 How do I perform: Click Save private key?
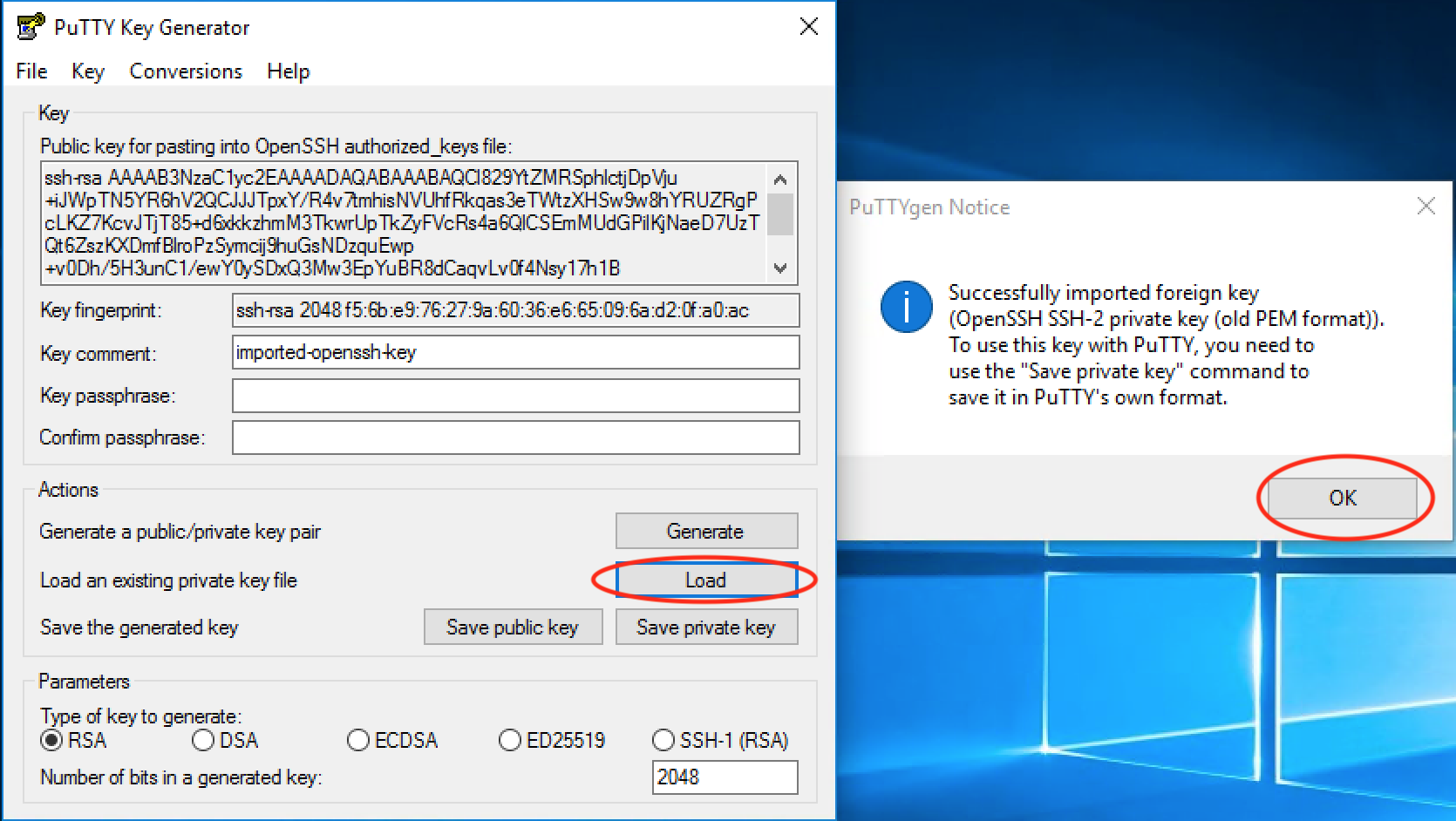click(x=706, y=627)
